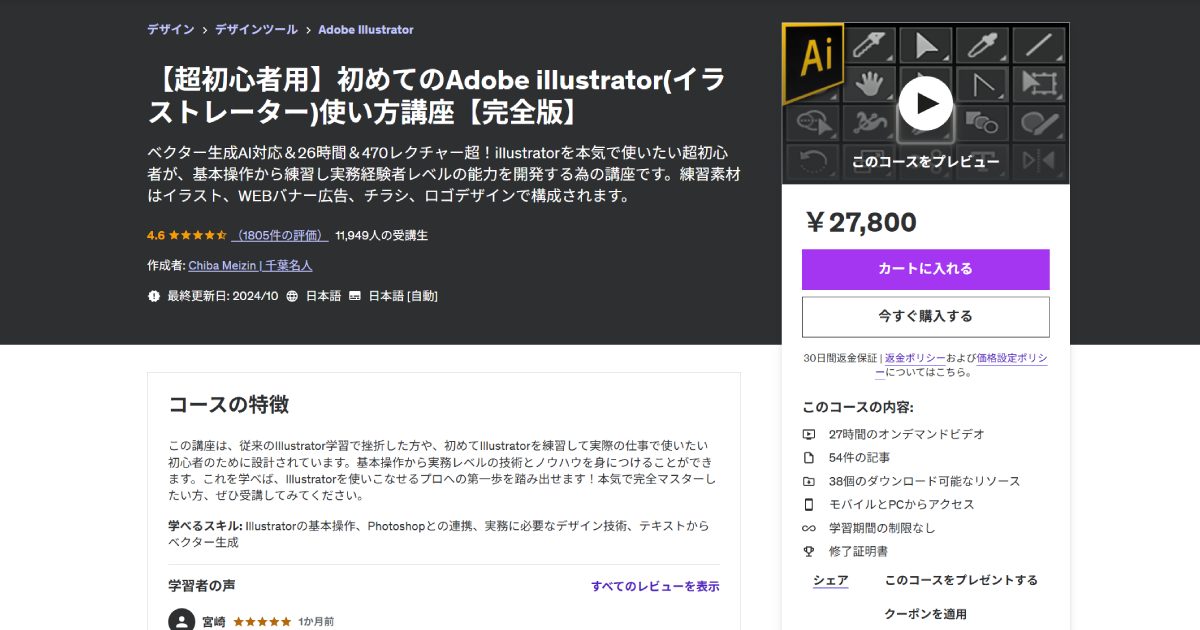Click the 学習者の声 heading
Image resolution: width=1200 pixels, height=630 pixels.
tap(202, 585)
